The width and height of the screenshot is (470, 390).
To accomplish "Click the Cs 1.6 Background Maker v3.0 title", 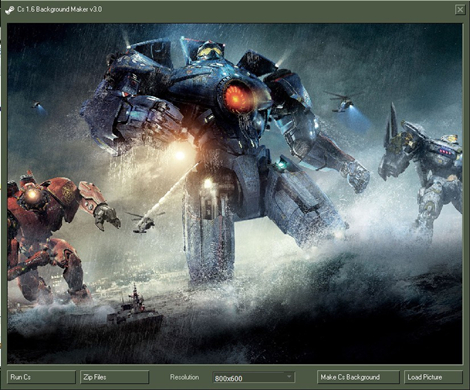I will 60,9.
